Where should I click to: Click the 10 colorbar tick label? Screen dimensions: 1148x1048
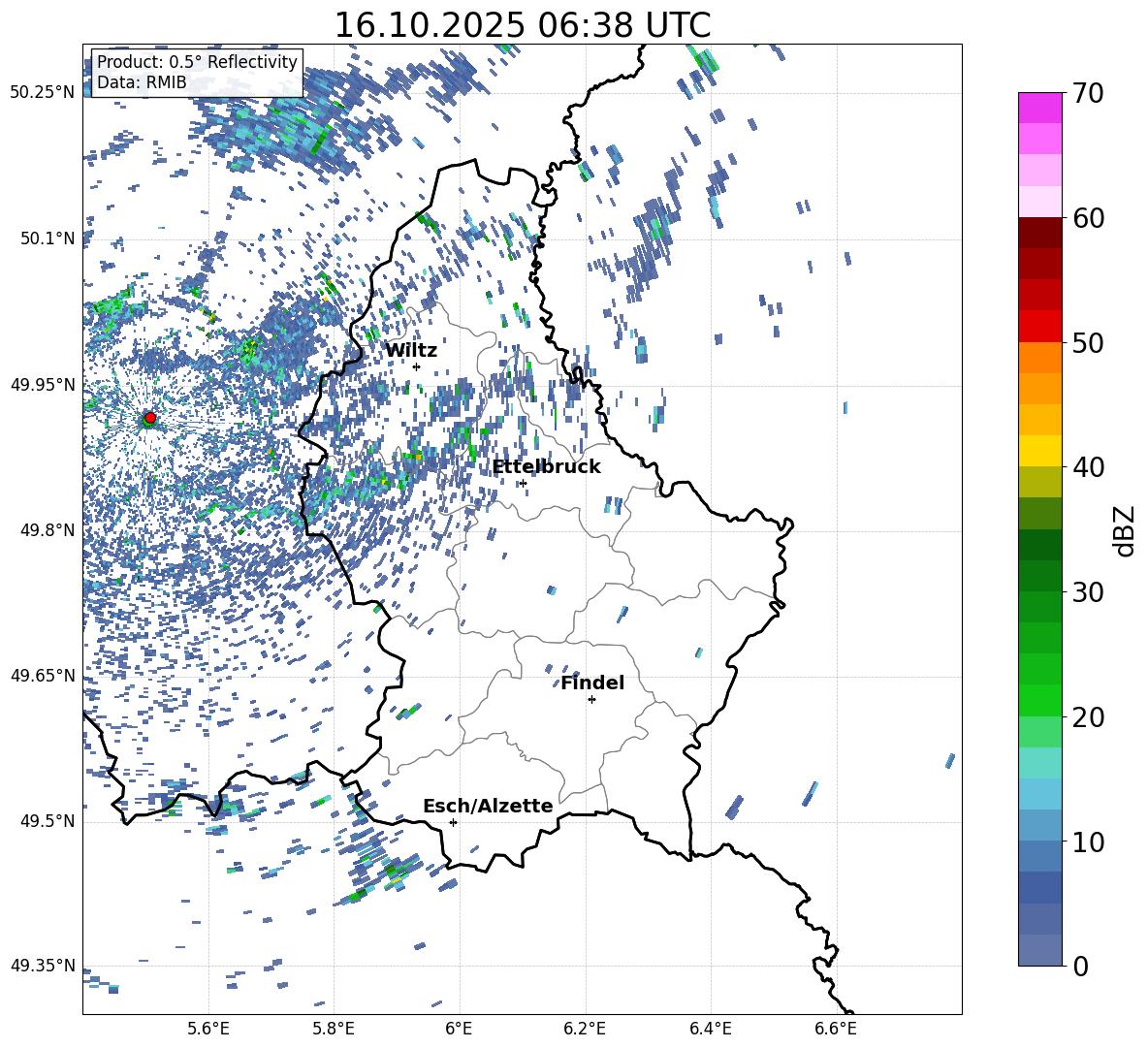point(1088,842)
